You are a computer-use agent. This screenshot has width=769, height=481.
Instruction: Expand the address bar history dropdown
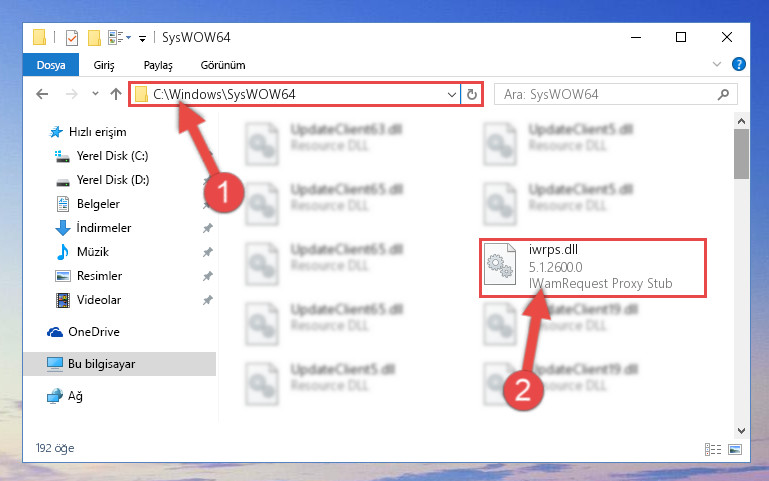click(x=452, y=94)
